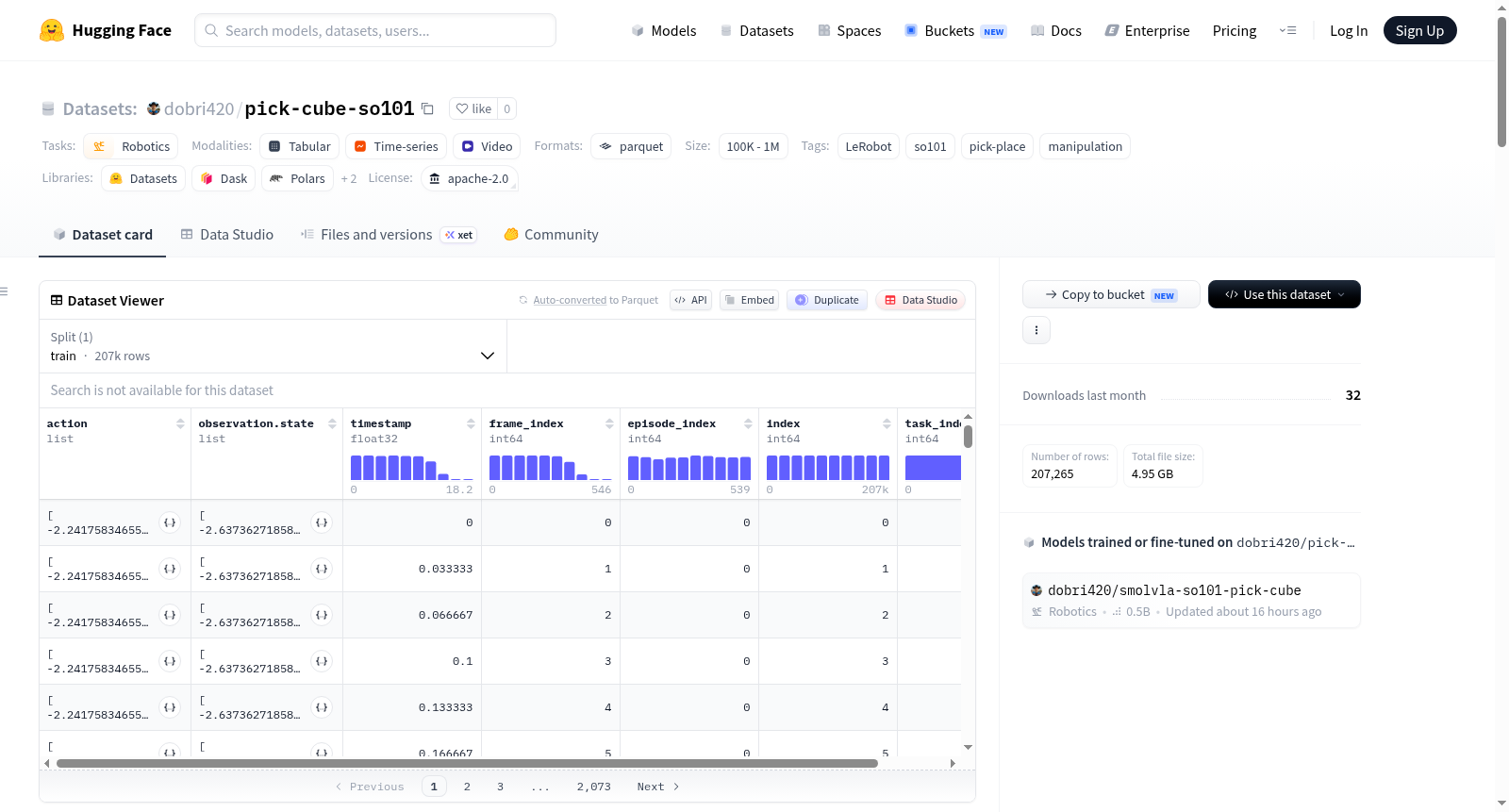Open the Files and versions tab

tap(389, 235)
